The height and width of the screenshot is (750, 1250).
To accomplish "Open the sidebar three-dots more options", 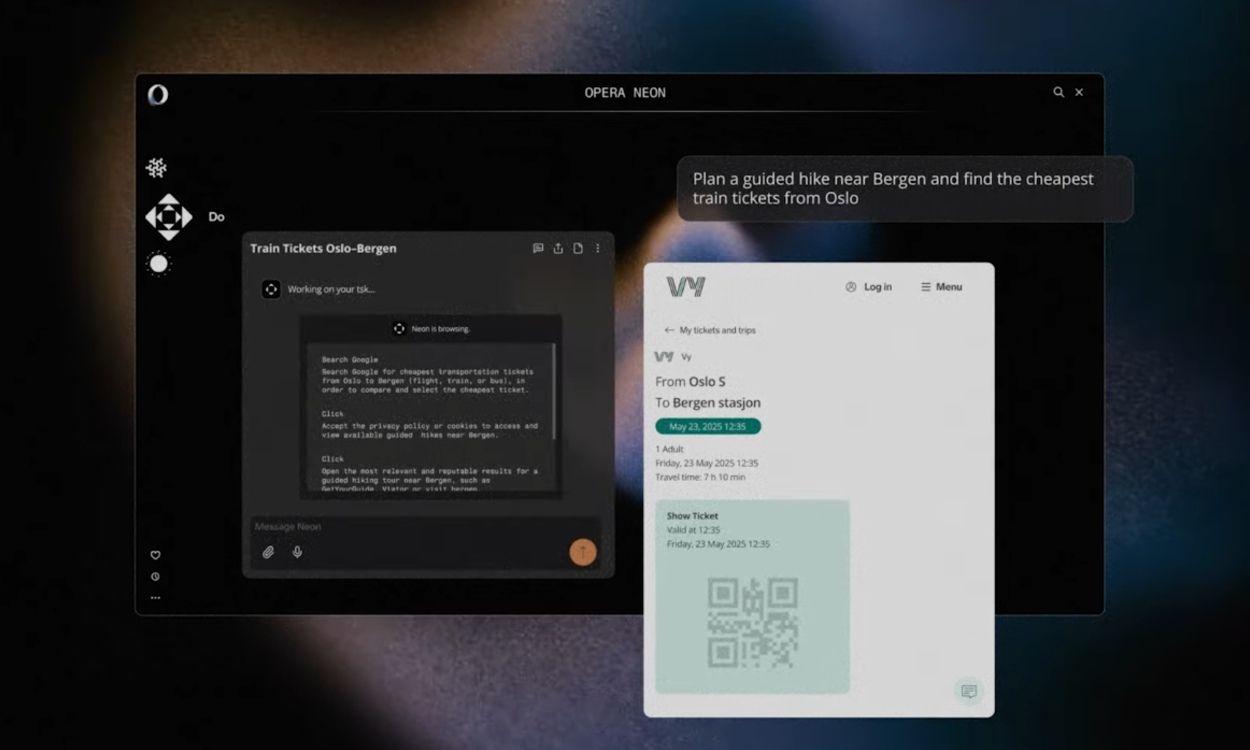I will (155, 598).
